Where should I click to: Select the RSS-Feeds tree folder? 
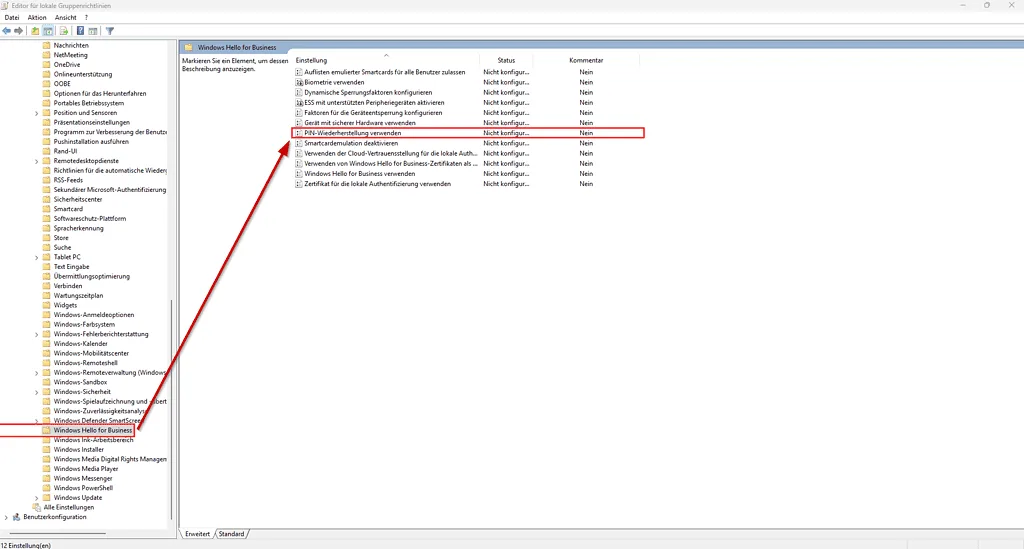[68, 180]
